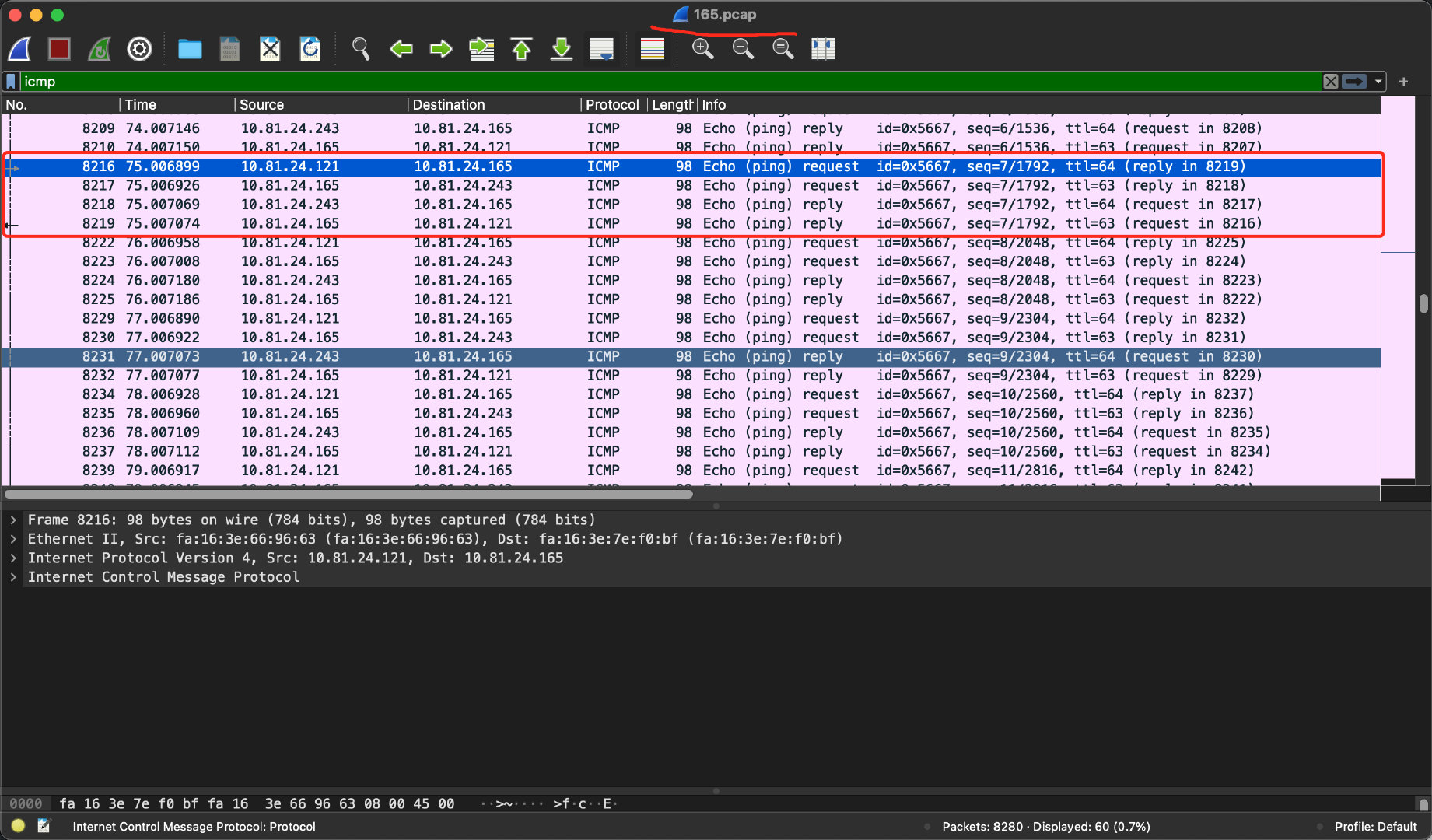Toggle packet coloring rules

652,49
